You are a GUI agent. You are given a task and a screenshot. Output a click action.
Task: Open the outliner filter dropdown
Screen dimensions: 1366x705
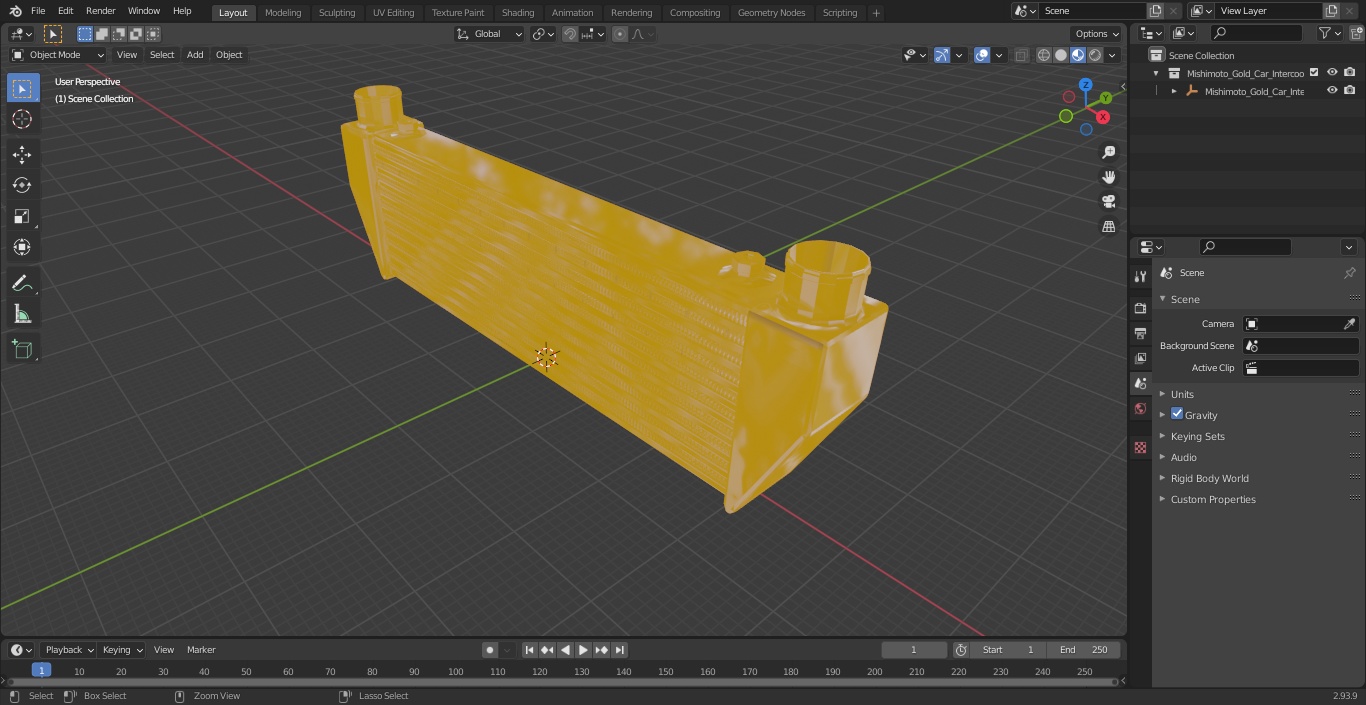click(x=1329, y=33)
